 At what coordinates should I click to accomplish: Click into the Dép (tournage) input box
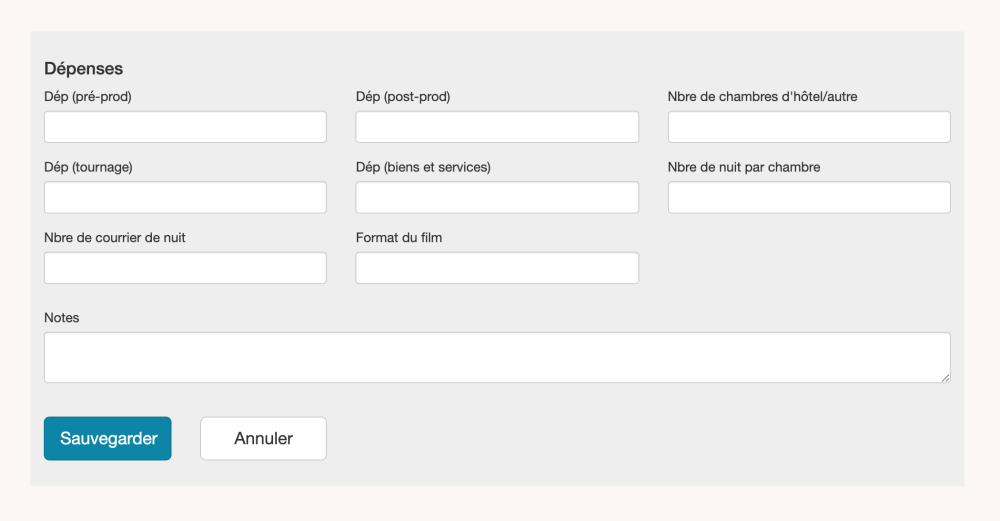point(185,197)
